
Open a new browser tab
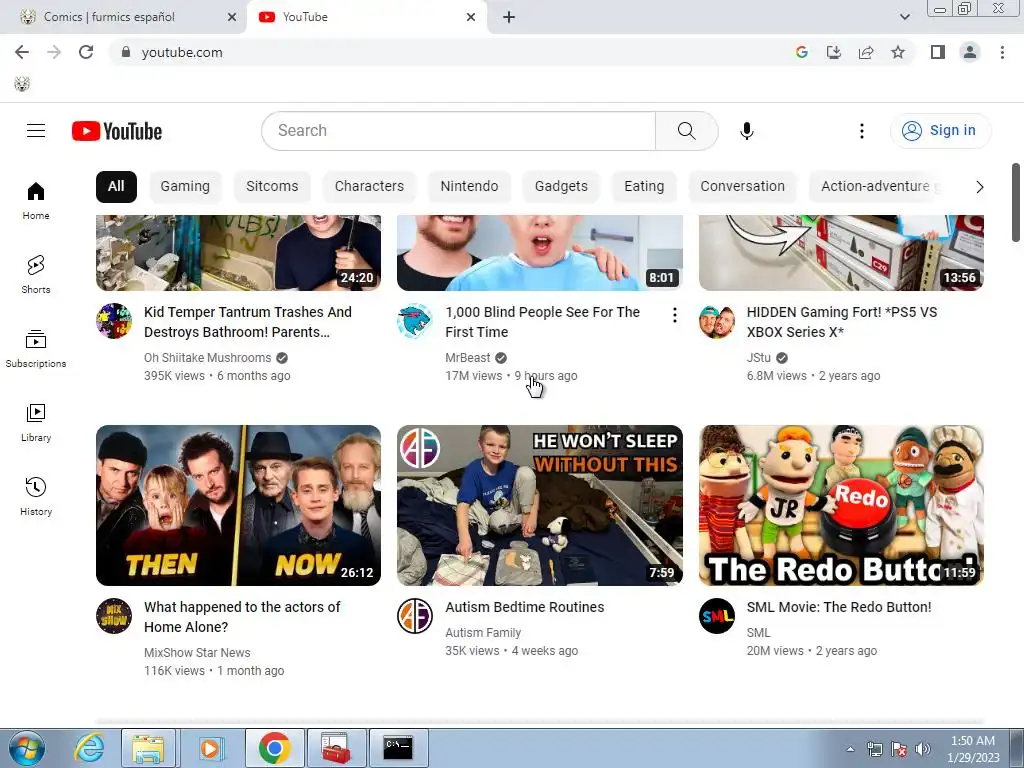pyautogui.click(x=509, y=17)
